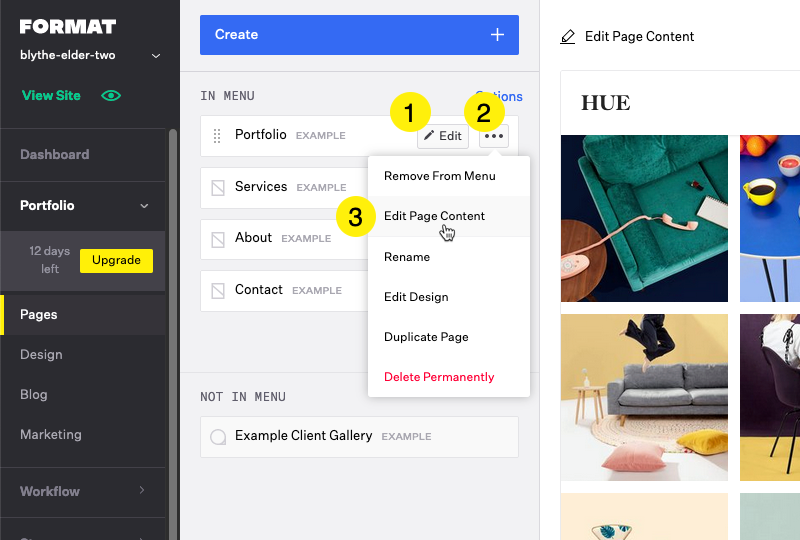The width and height of the screenshot is (800, 540).
Task: Click the Contact page icon
Action: coord(217,291)
